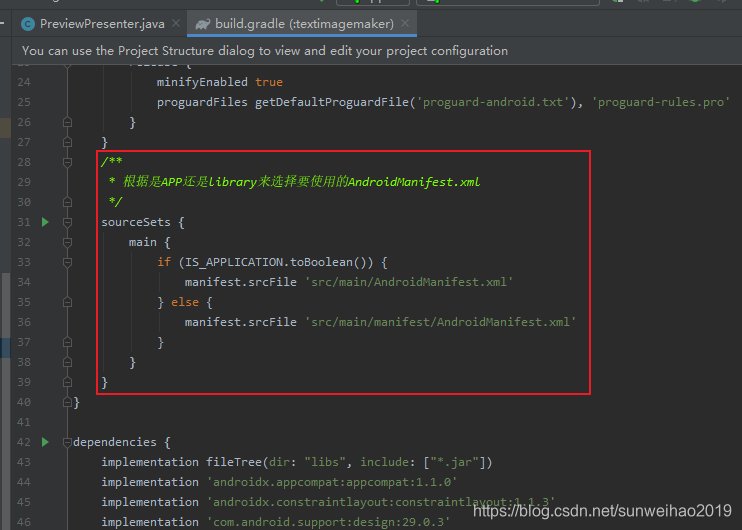The image size is (742, 530).
Task: Click the Gradle elephant icon on build.gradle tab
Action: 203,24
